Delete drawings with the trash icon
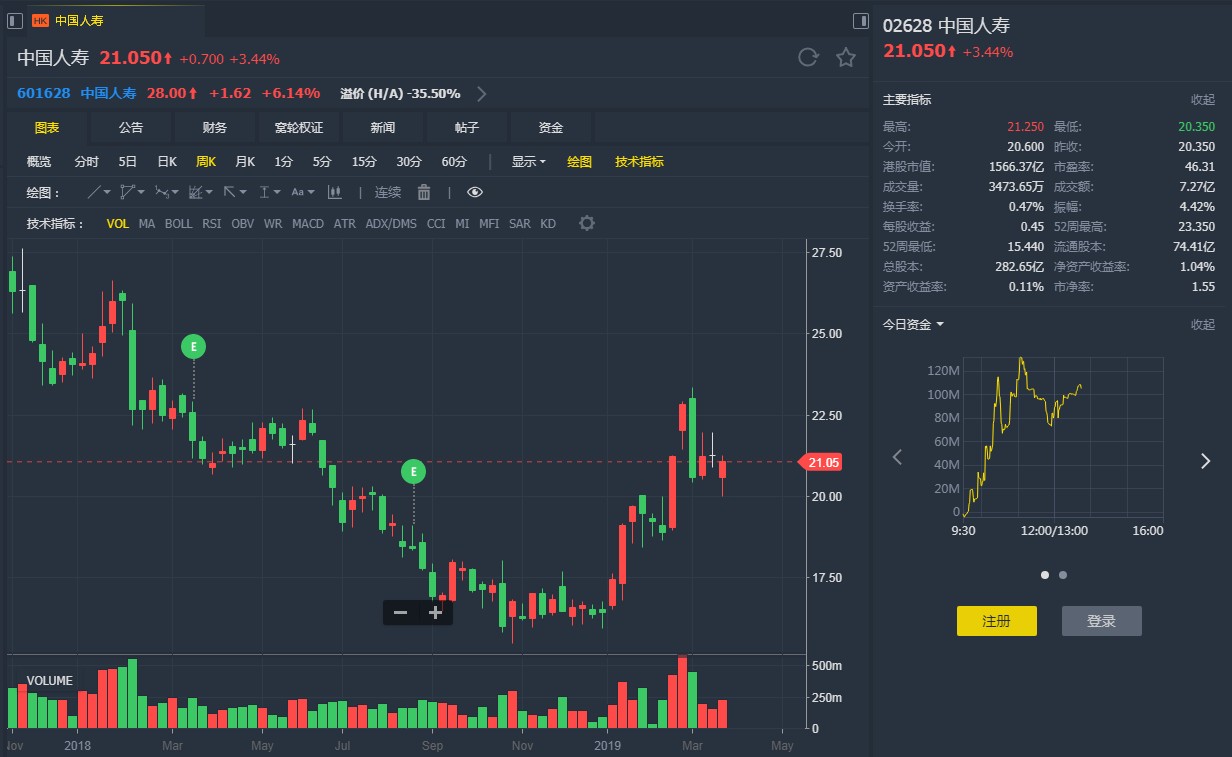The width and height of the screenshot is (1232, 757). click(423, 192)
